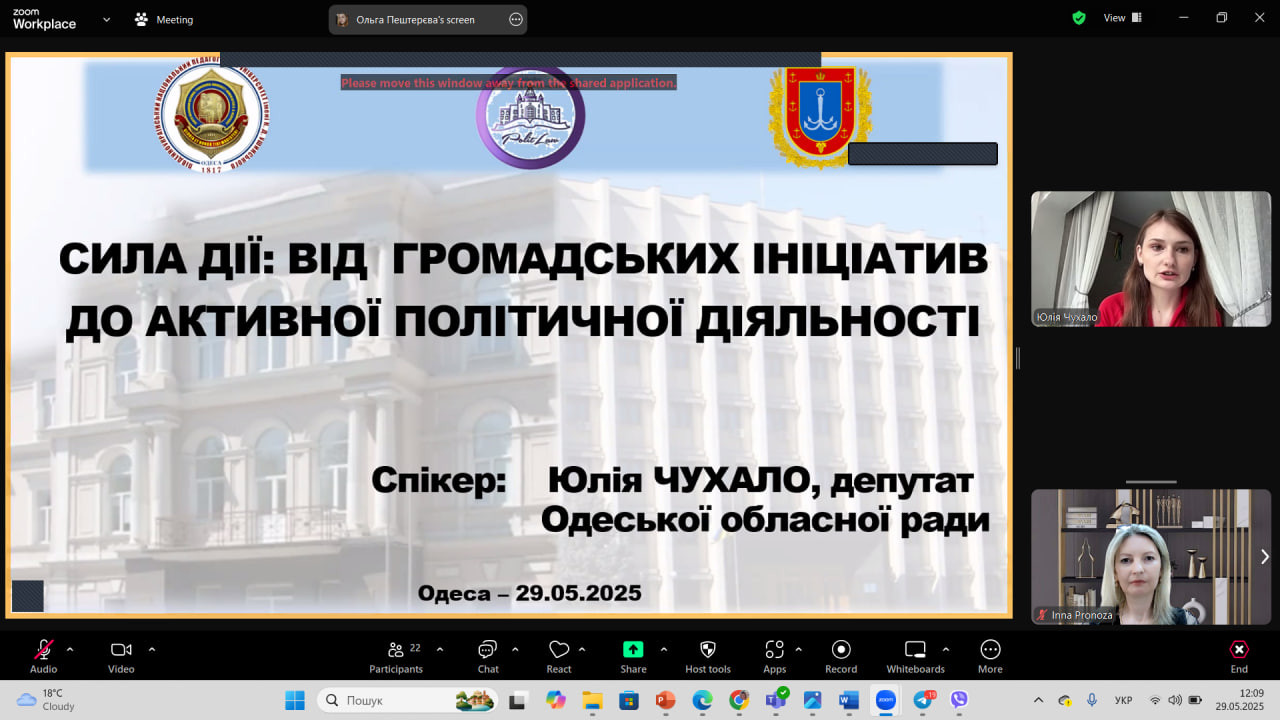Image resolution: width=1280 pixels, height=720 pixels.
Task: Expand the Apps options arrow
Action: (798, 649)
